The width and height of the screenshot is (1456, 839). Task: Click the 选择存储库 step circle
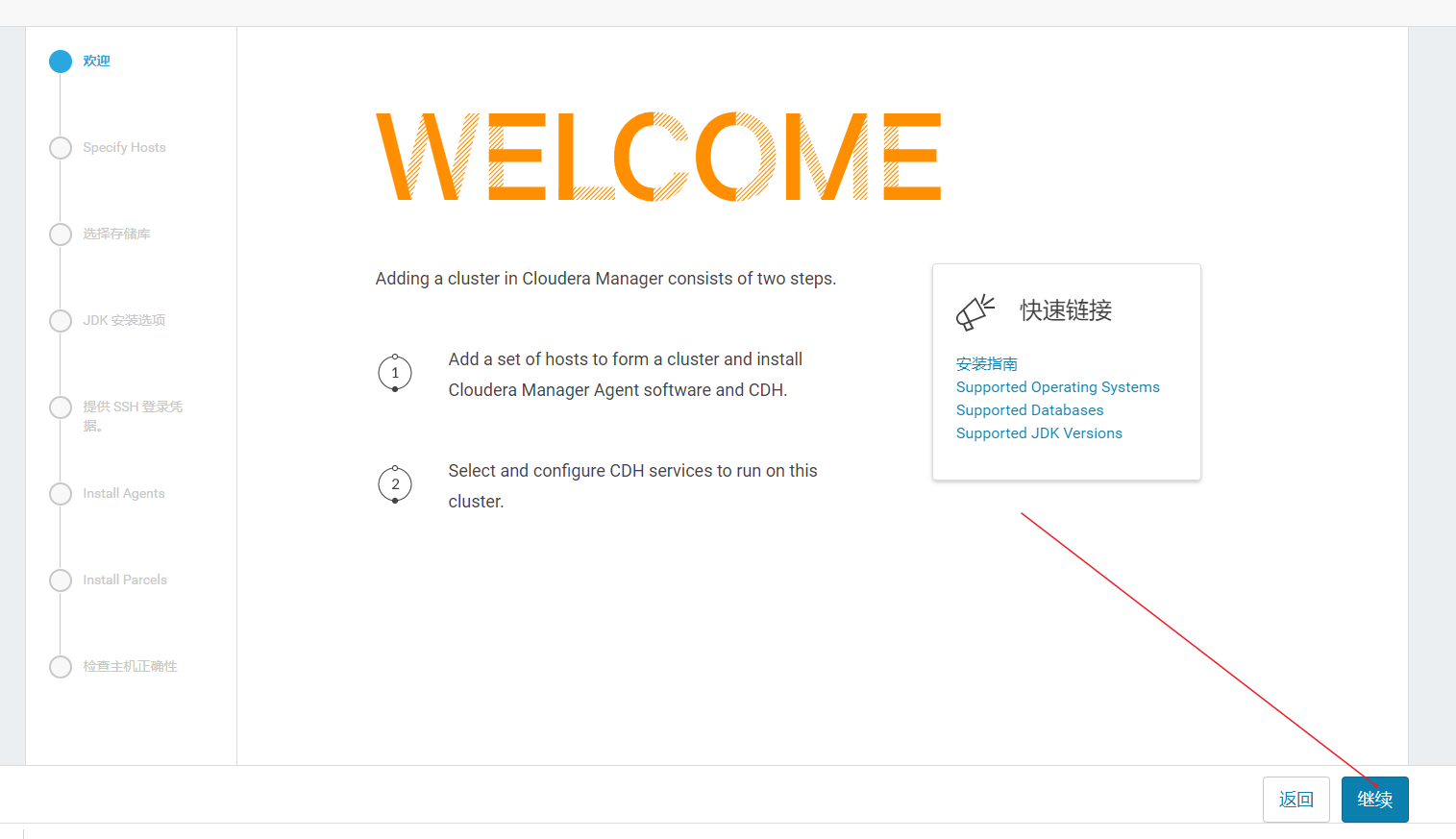pos(60,234)
